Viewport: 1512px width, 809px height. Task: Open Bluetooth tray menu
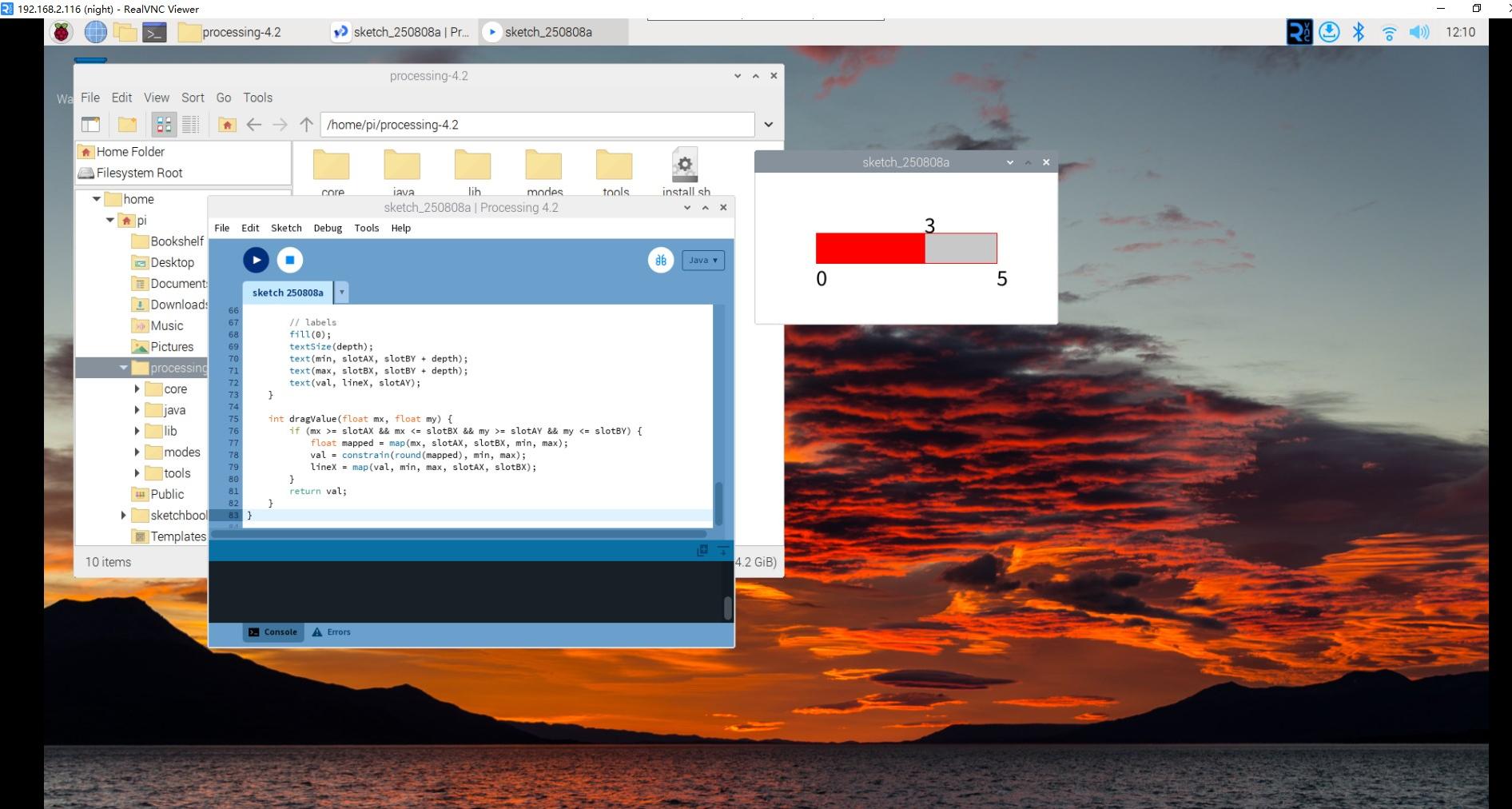click(1359, 32)
